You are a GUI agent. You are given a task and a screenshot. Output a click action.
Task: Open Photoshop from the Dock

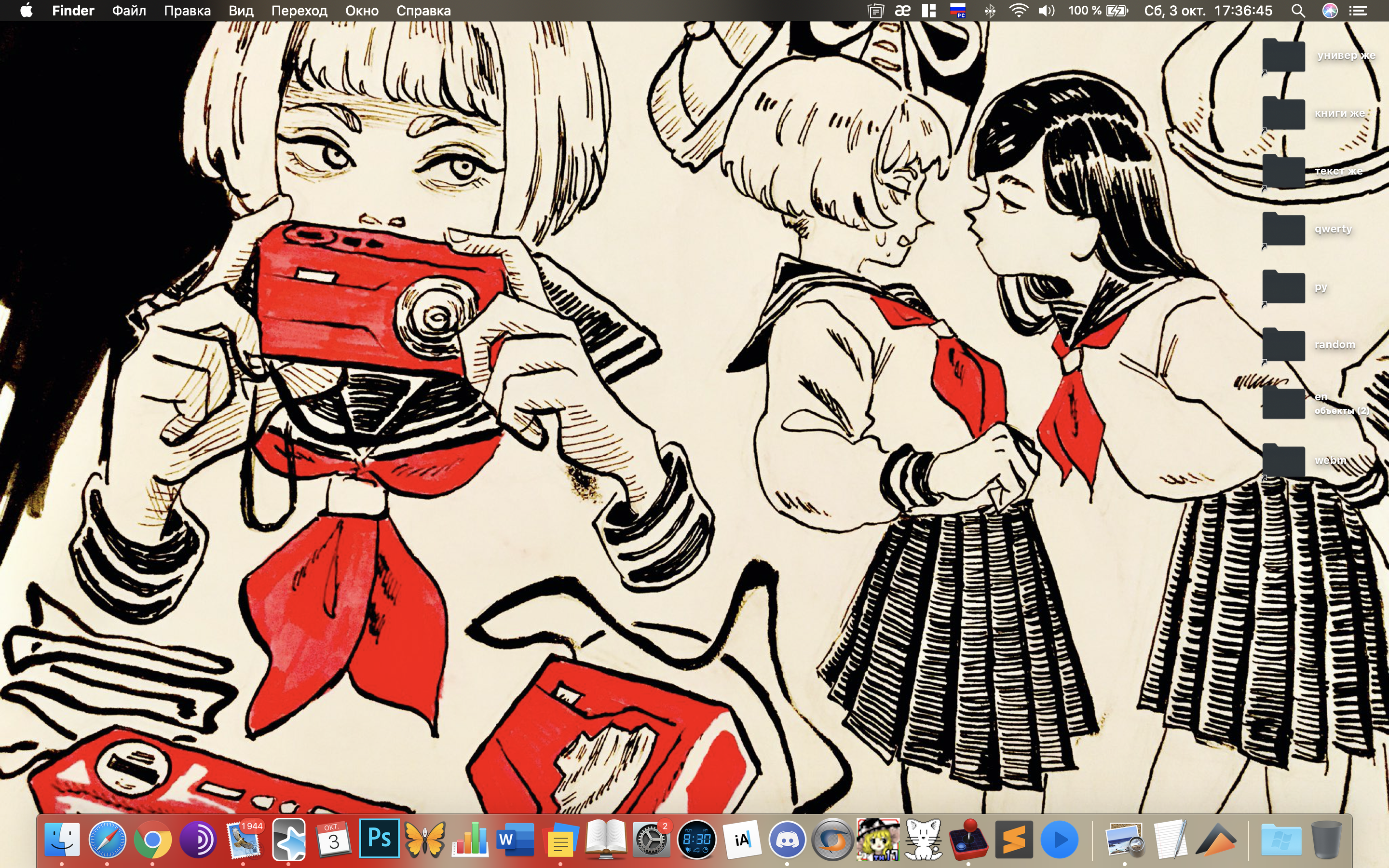point(379,839)
